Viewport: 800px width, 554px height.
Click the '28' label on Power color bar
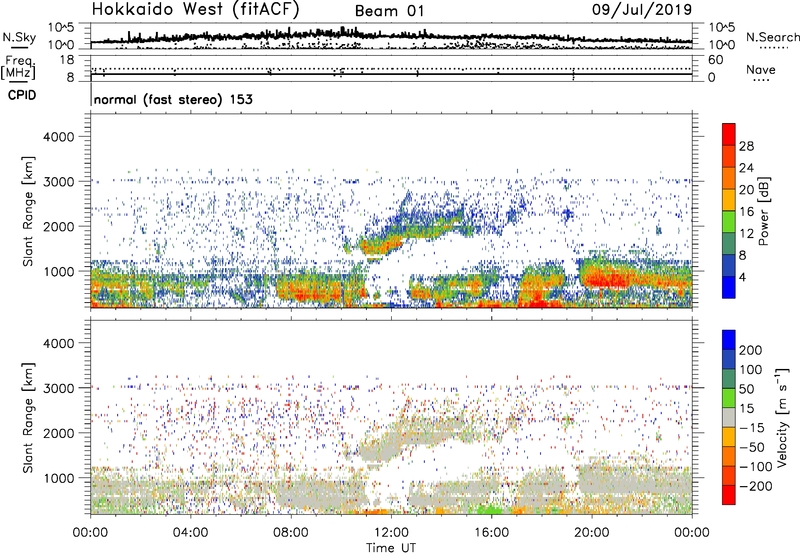click(745, 146)
